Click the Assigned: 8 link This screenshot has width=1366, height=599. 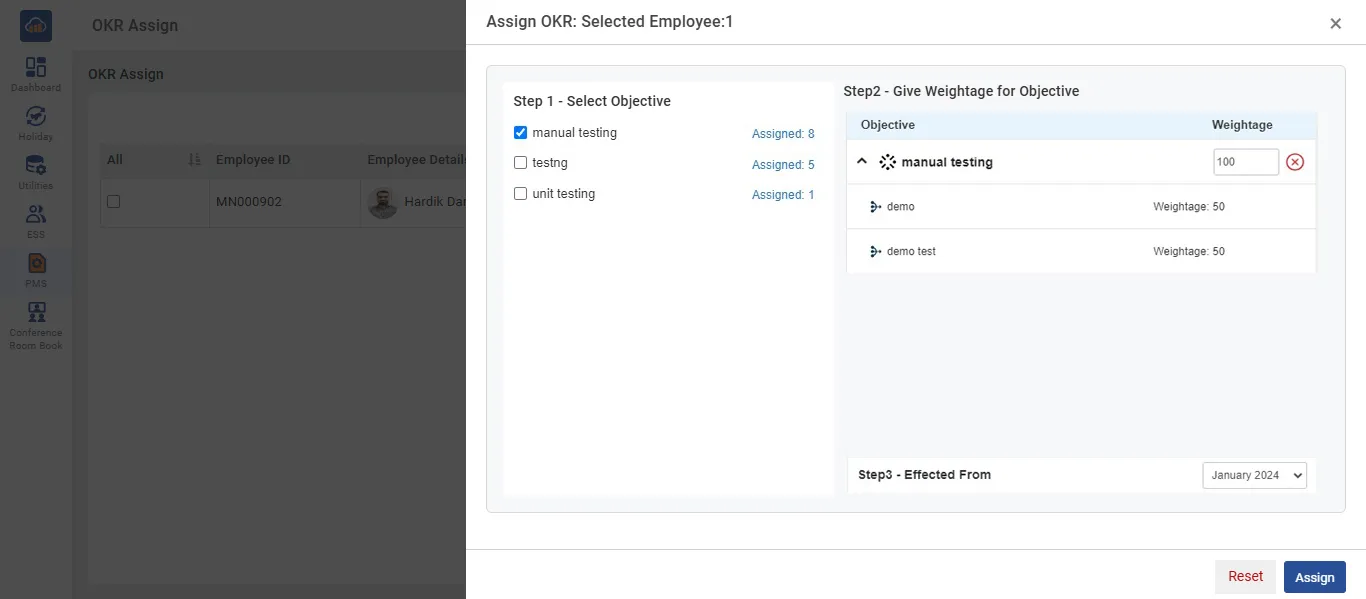point(783,133)
